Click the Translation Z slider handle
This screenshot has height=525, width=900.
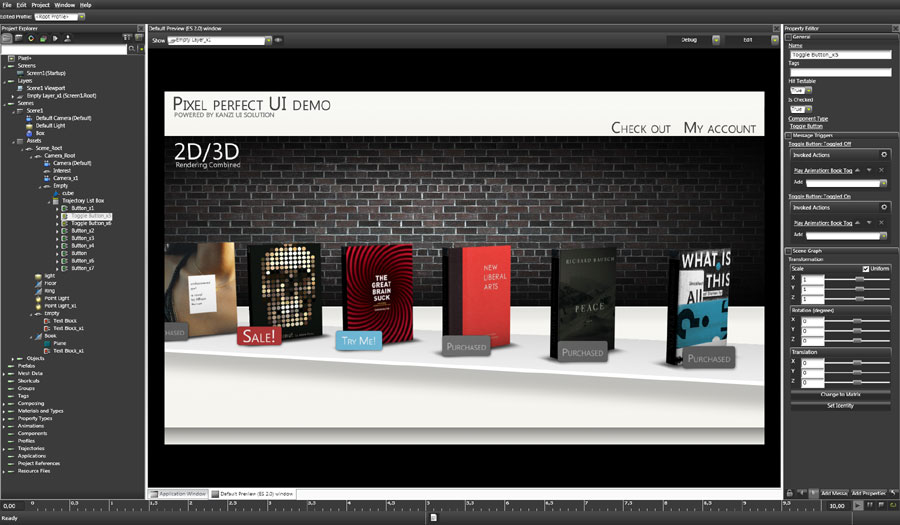pos(857,382)
